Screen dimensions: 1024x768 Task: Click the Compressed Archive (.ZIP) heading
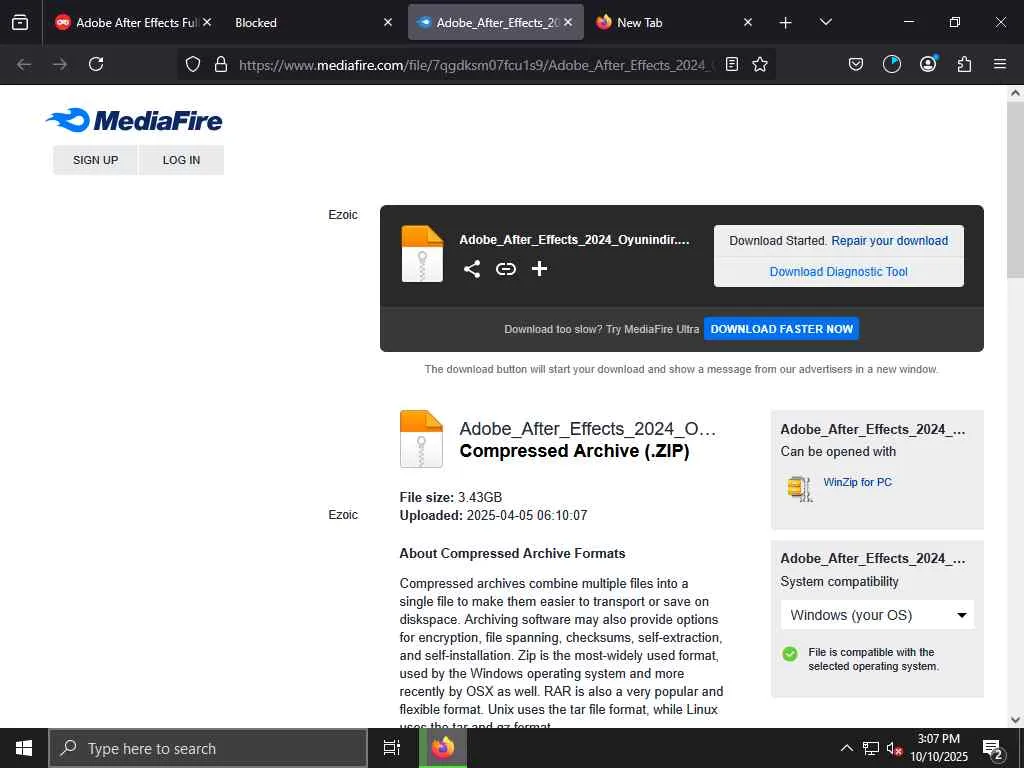click(575, 451)
